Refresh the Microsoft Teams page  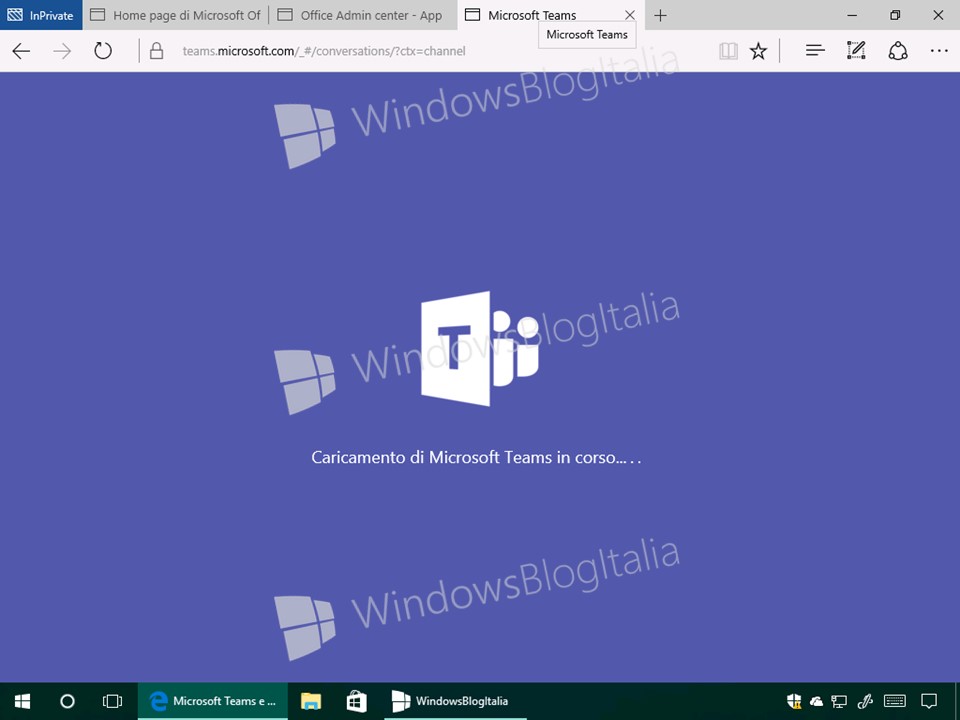tap(103, 51)
